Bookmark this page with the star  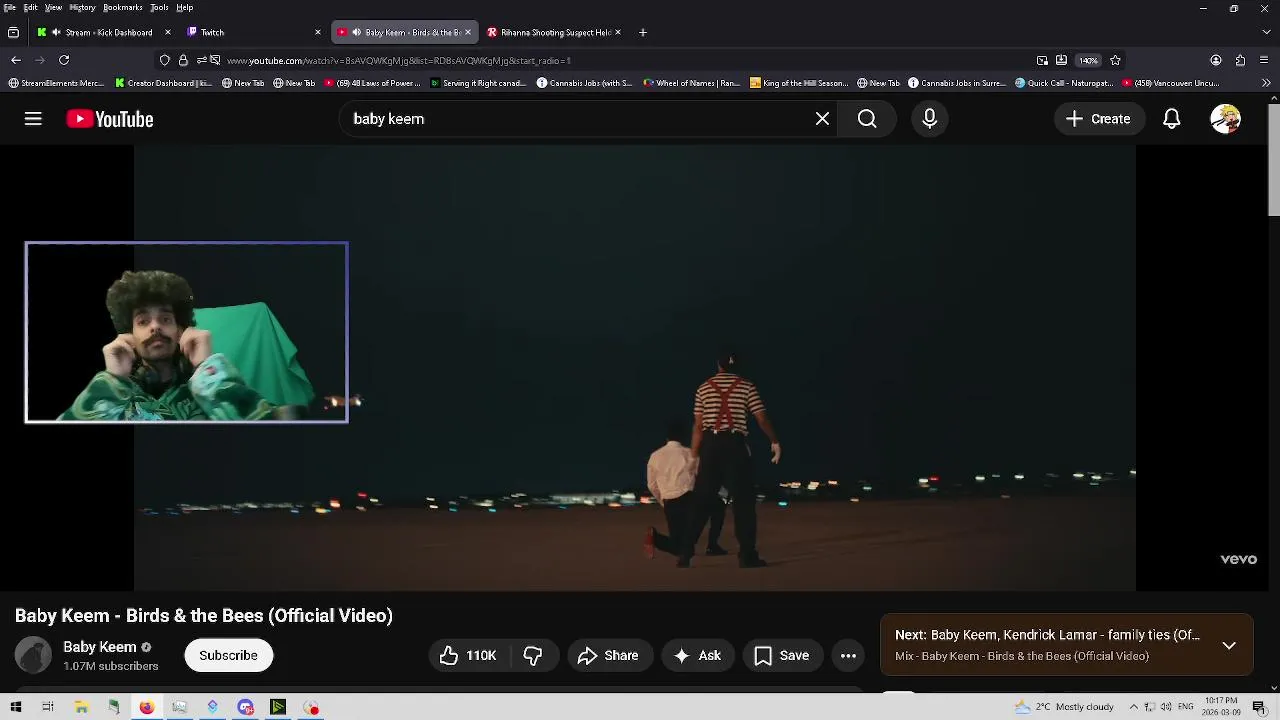tap(1115, 60)
